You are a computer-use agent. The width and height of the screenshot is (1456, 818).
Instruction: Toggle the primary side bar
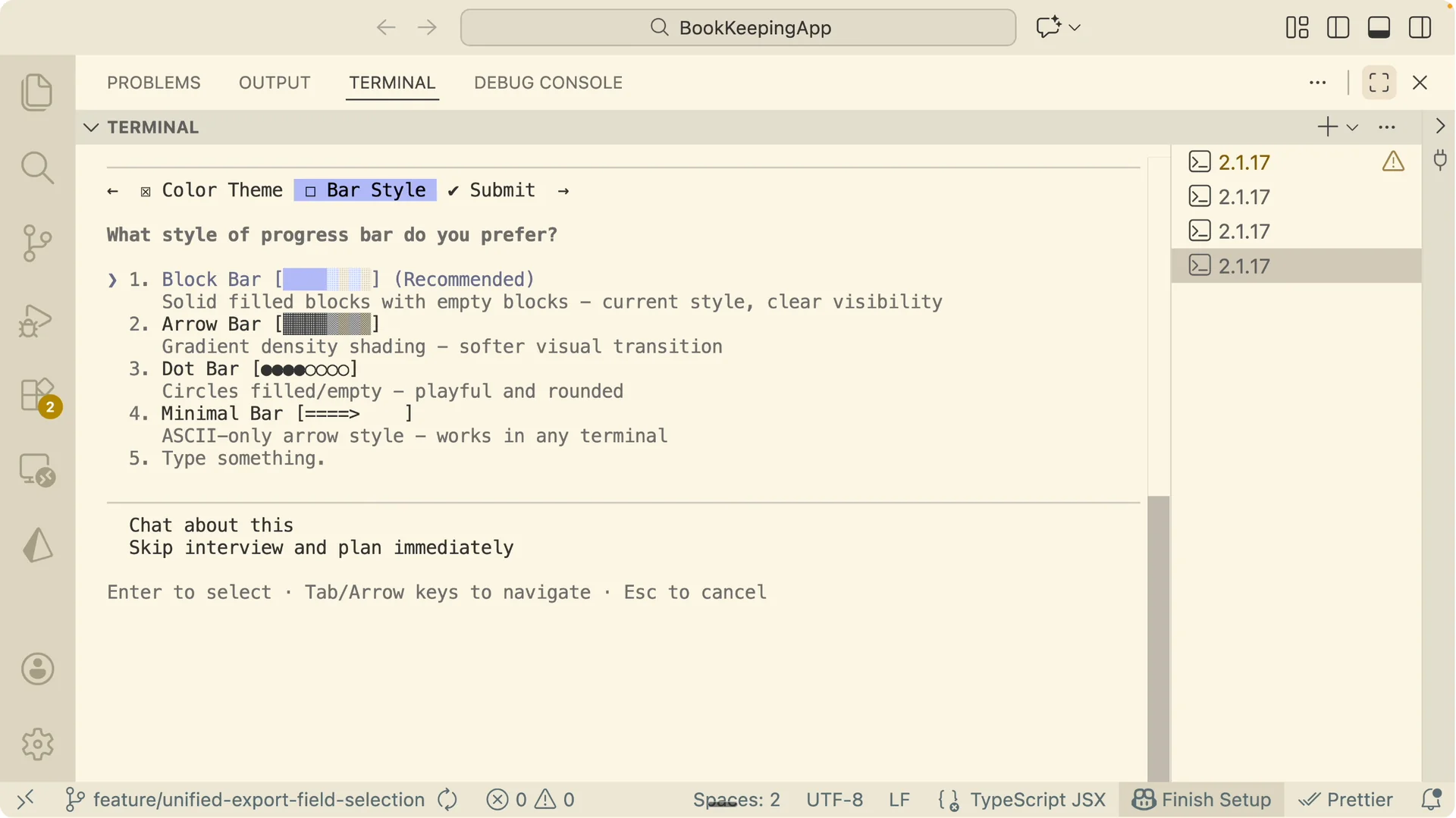1338,27
